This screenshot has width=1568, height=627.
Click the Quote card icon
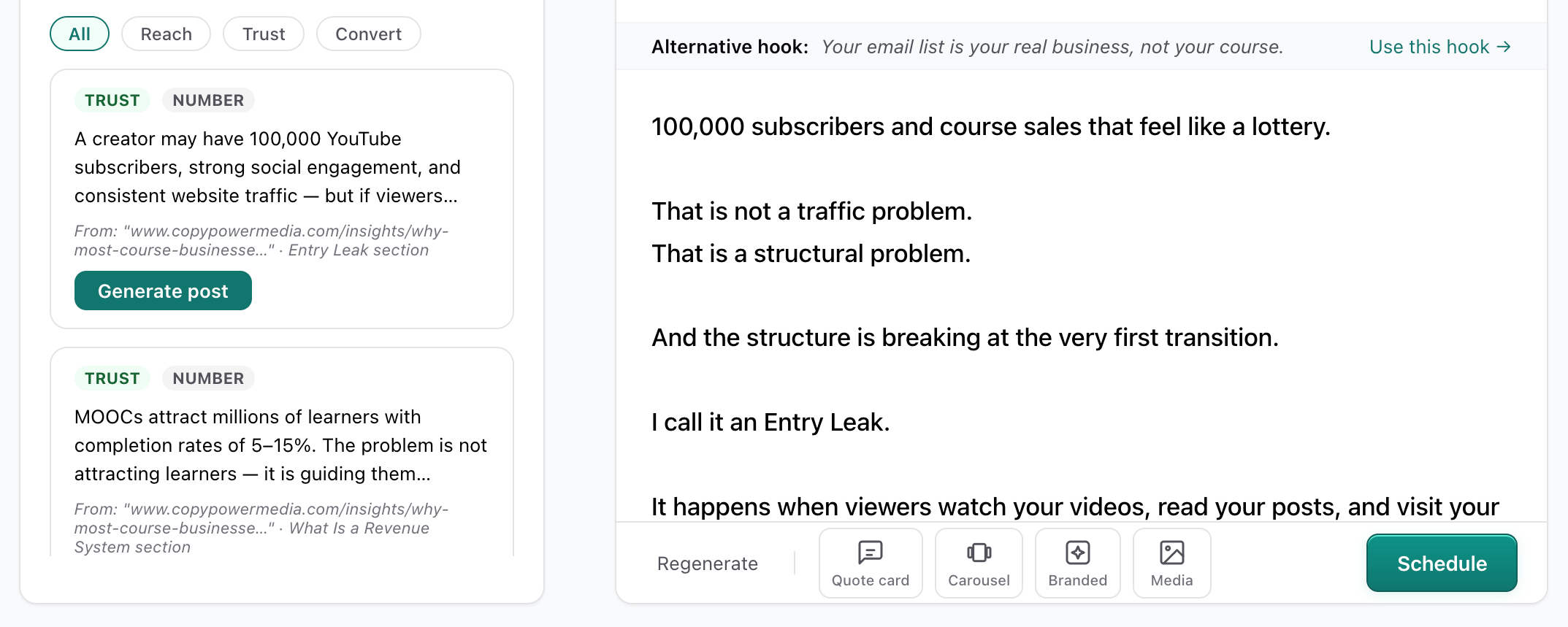pos(870,553)
